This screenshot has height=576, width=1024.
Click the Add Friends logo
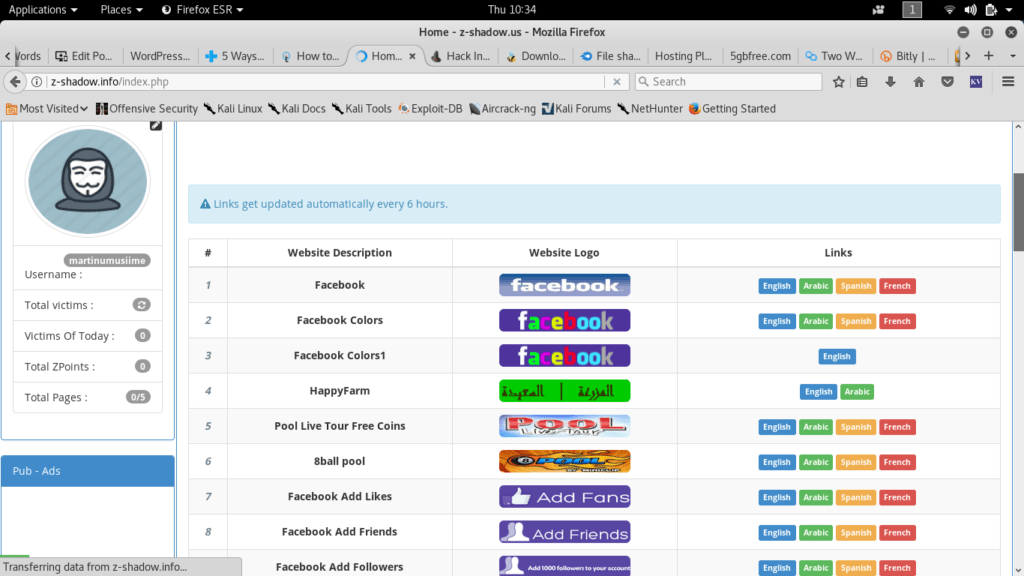[x=564, y=532]
